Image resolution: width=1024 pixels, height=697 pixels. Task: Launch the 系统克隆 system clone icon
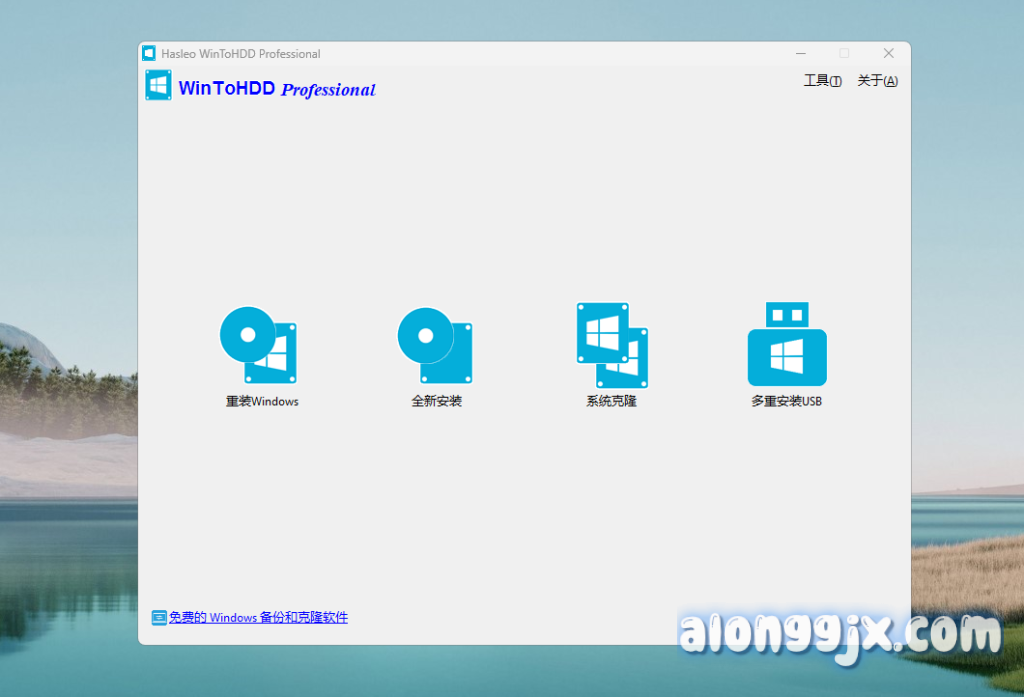coord(612,345)
